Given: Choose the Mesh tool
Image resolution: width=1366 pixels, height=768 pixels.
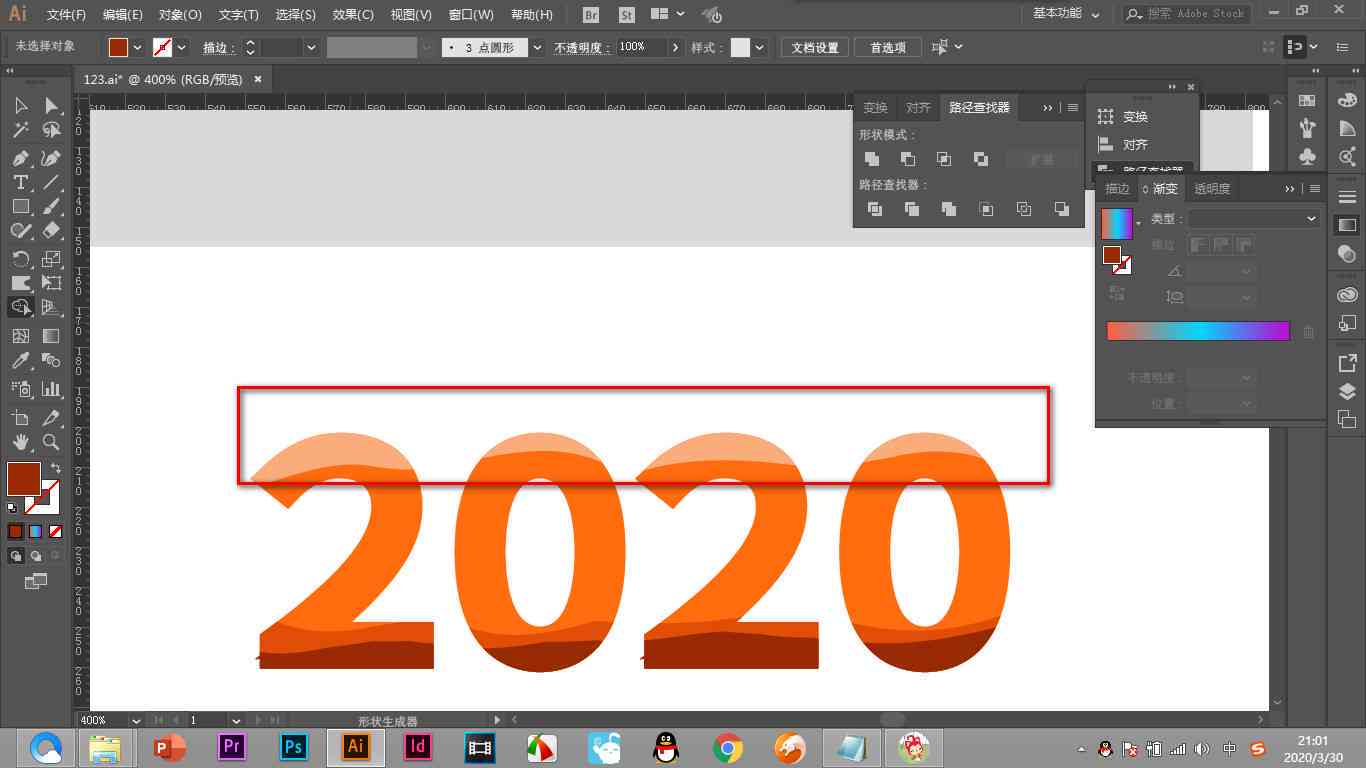Looking at the screenshot, I should pyautogui.click(x=20, y=336).
